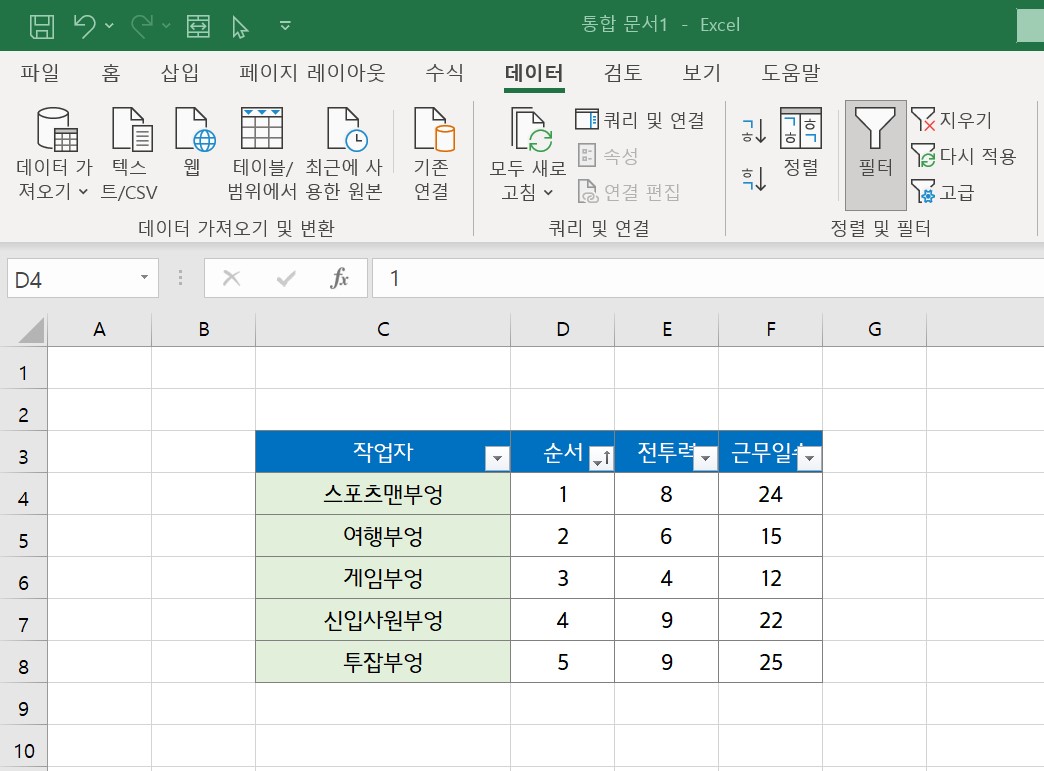Screen dimensions: 1044x771
Task: Click the 속성 button in the ribbon
Action: [x=609, y=156]
